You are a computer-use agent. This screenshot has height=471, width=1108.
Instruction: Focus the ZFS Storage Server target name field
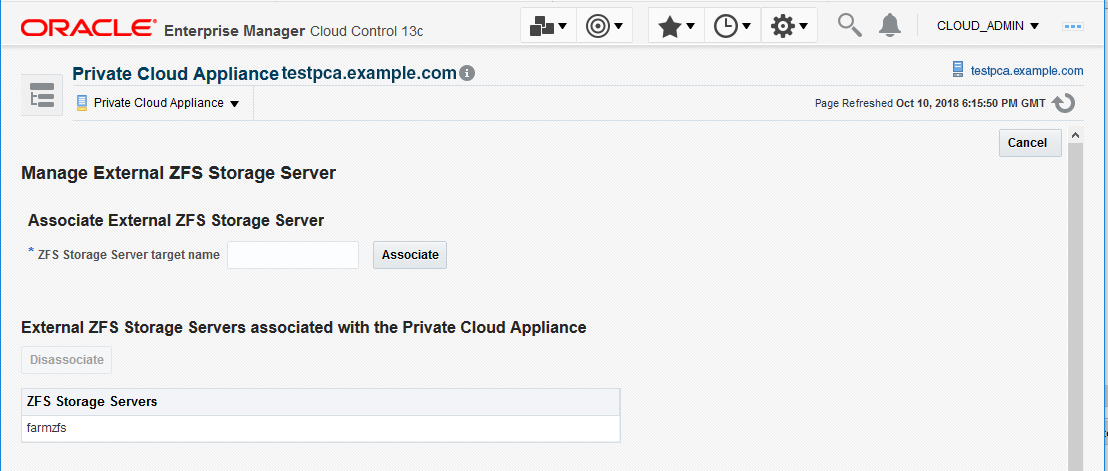293,255
